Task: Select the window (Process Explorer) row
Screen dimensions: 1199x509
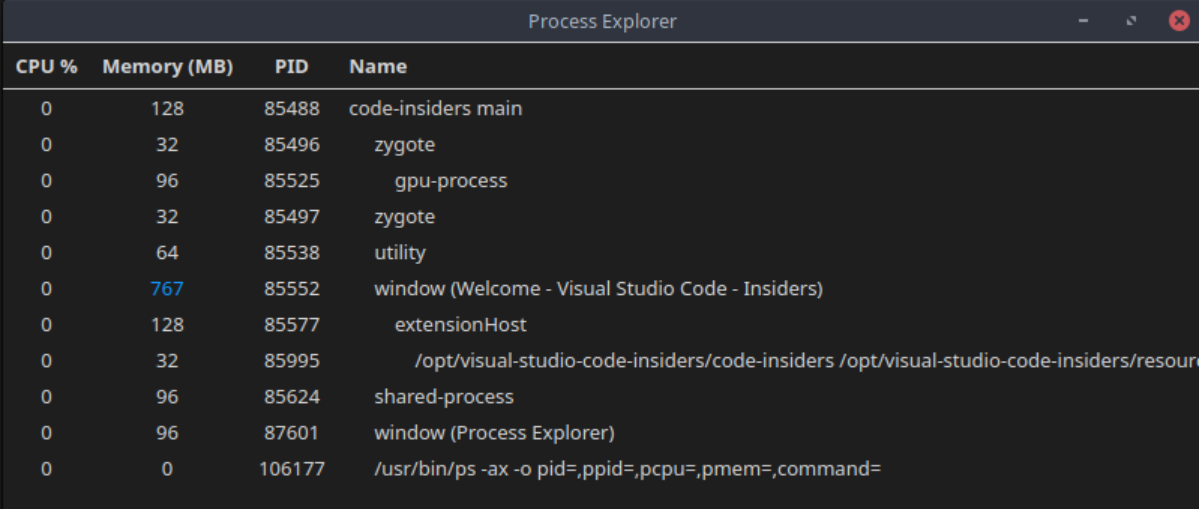Action: [x=600, y=433]
